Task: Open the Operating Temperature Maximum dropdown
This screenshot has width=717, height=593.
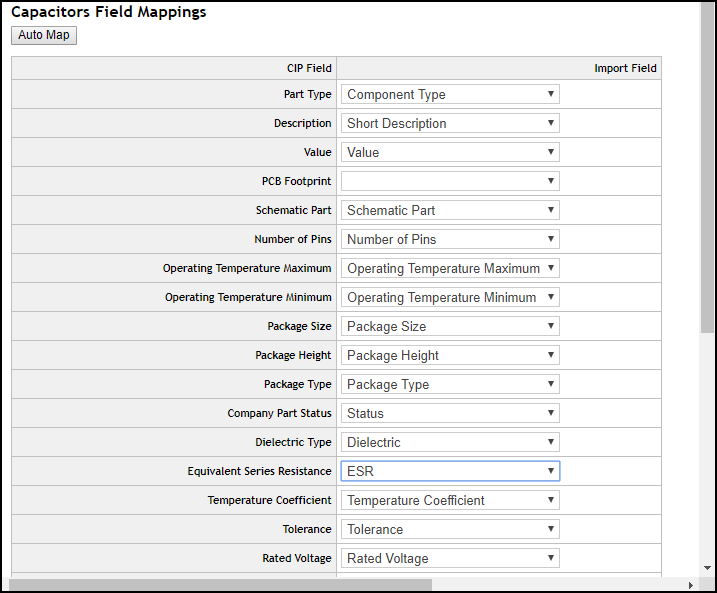Action: (450, 268)
